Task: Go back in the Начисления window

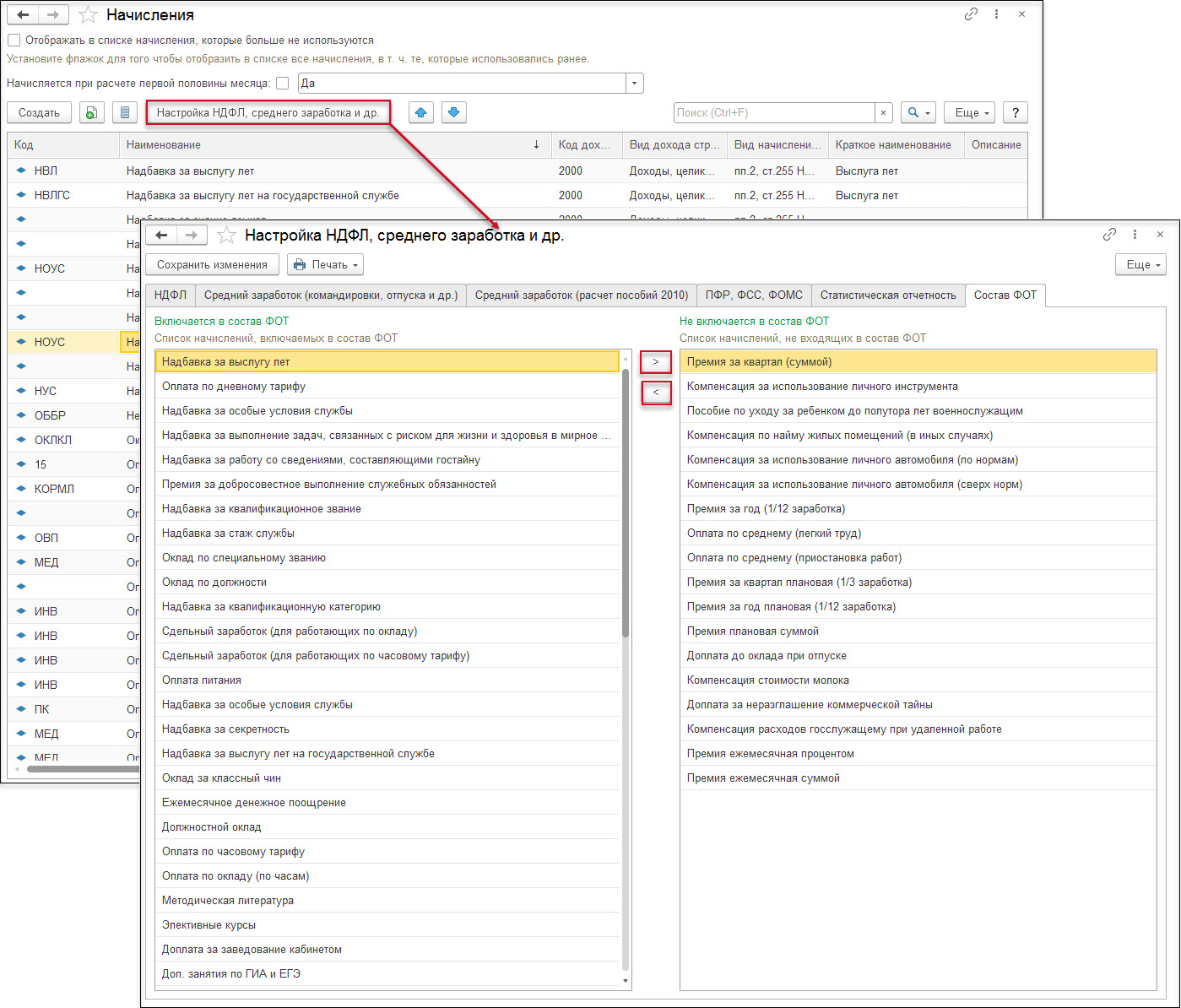Action: [x=23, y=15]
